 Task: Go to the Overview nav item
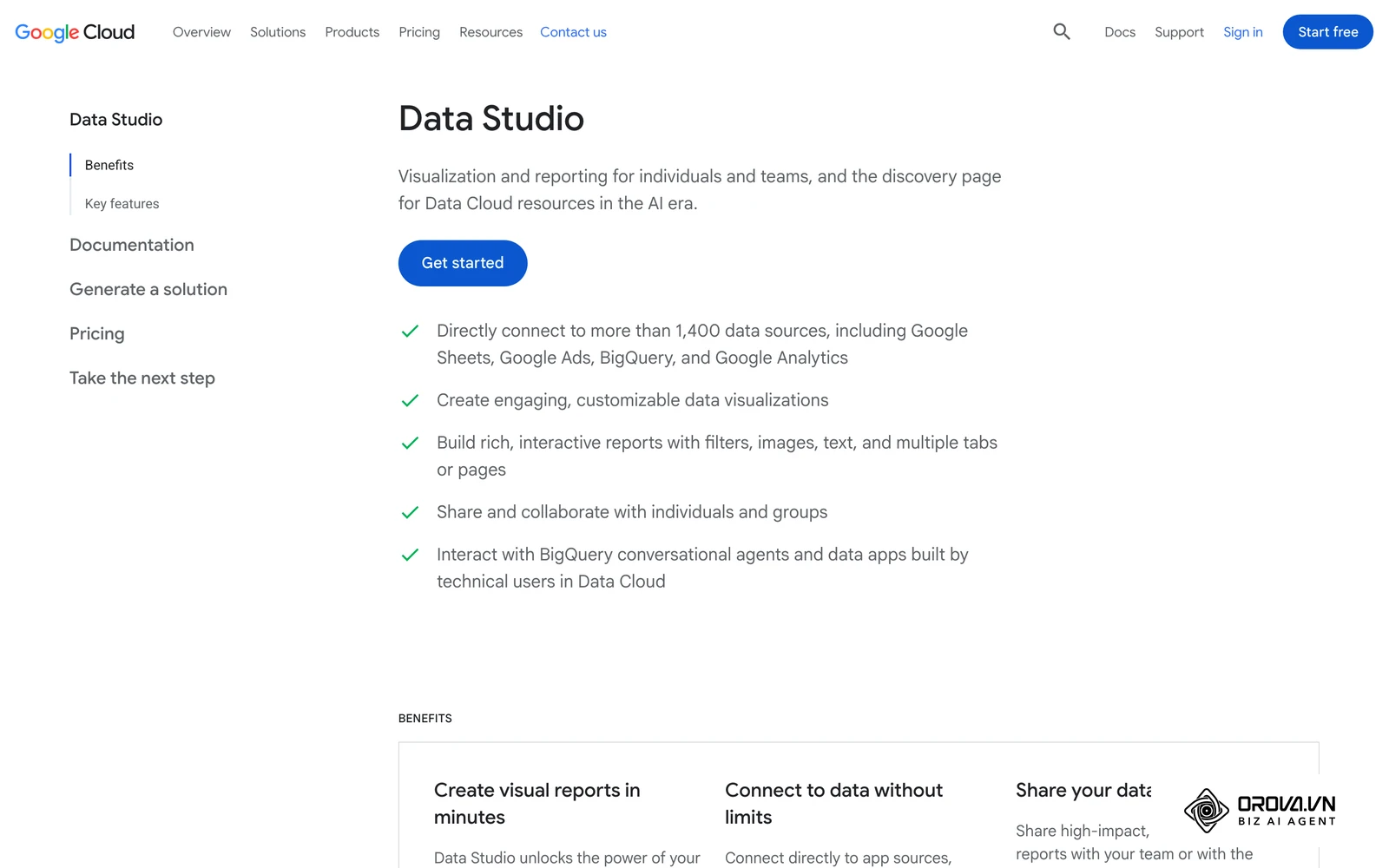tap(201, 32)
